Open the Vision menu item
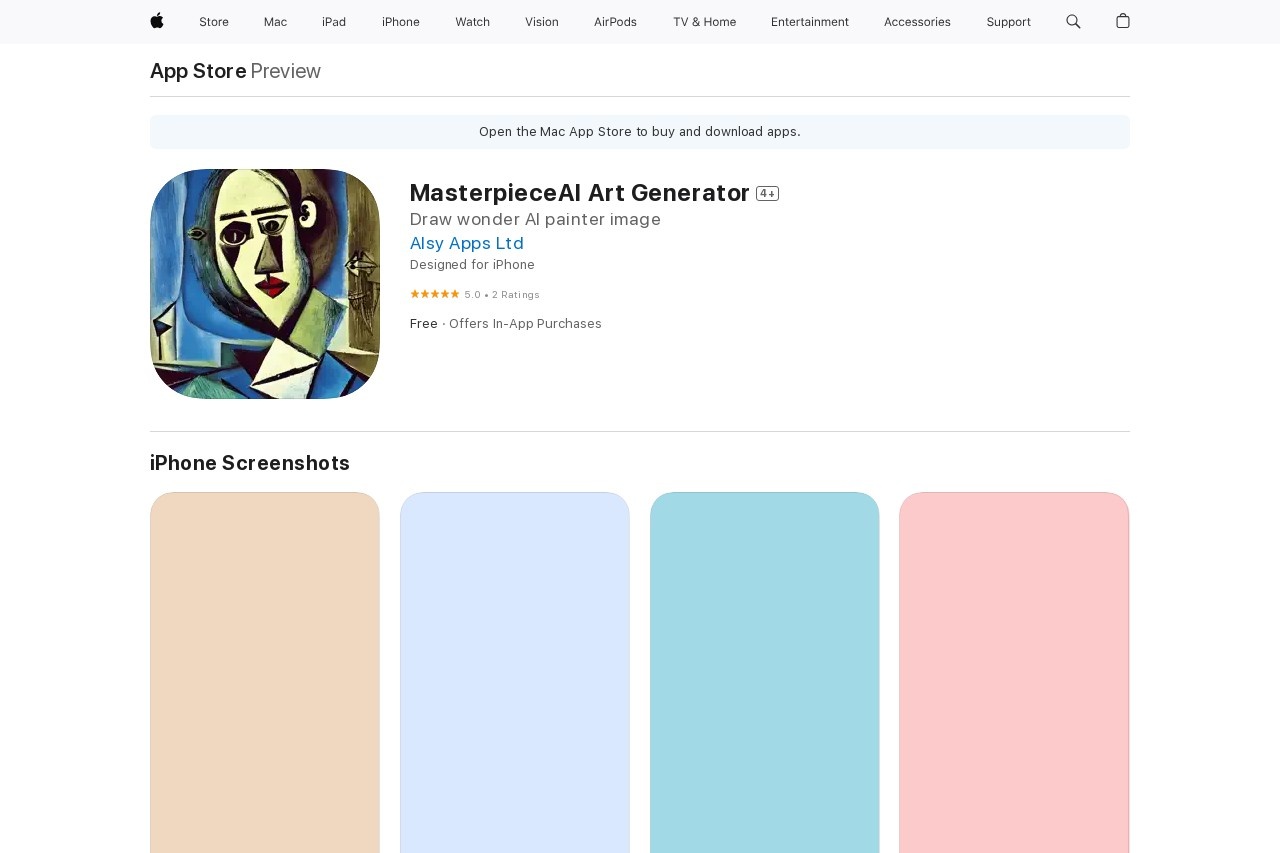 click(x=542, y=22)
